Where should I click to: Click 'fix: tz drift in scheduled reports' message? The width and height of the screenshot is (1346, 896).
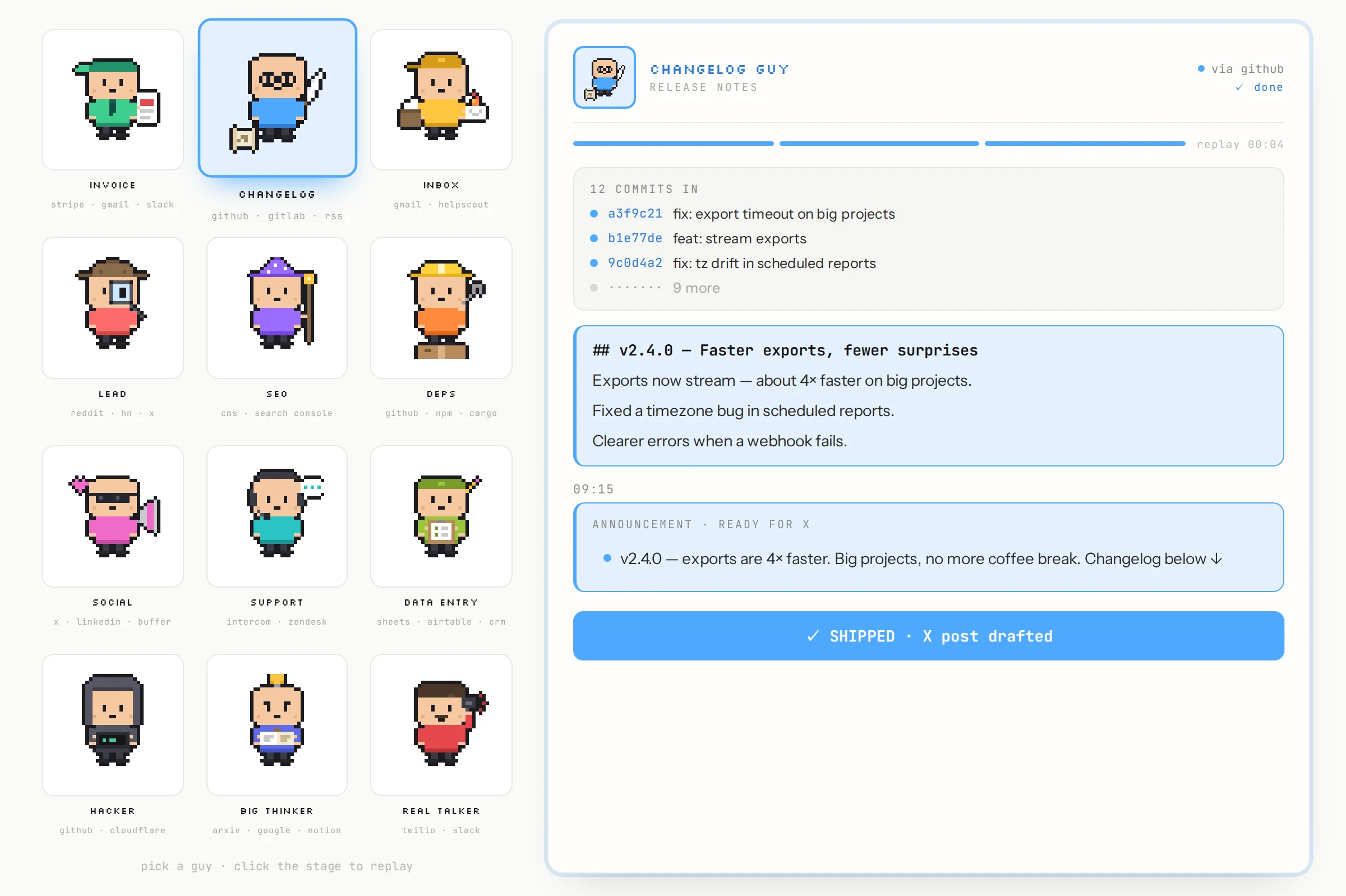pos(774,263)
